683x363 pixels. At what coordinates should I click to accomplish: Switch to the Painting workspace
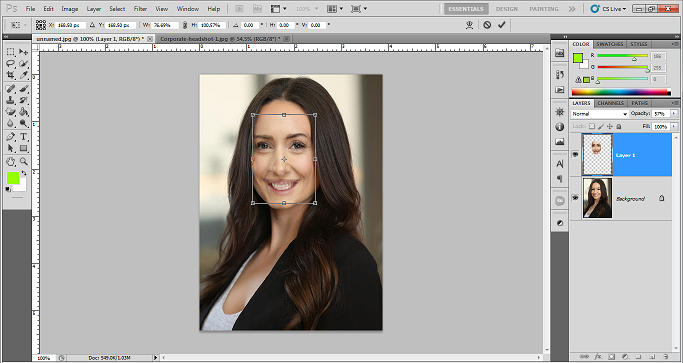coord(545,9)
